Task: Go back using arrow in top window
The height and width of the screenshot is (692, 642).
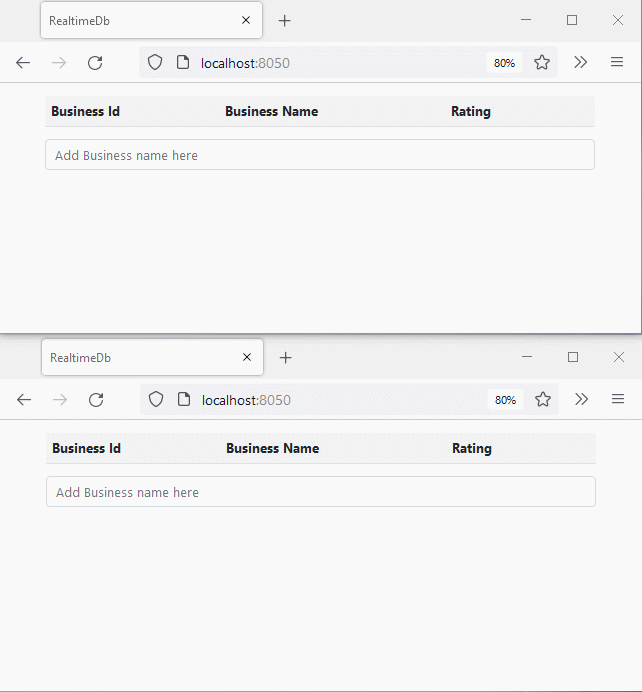Action: [x=23, y=63]
